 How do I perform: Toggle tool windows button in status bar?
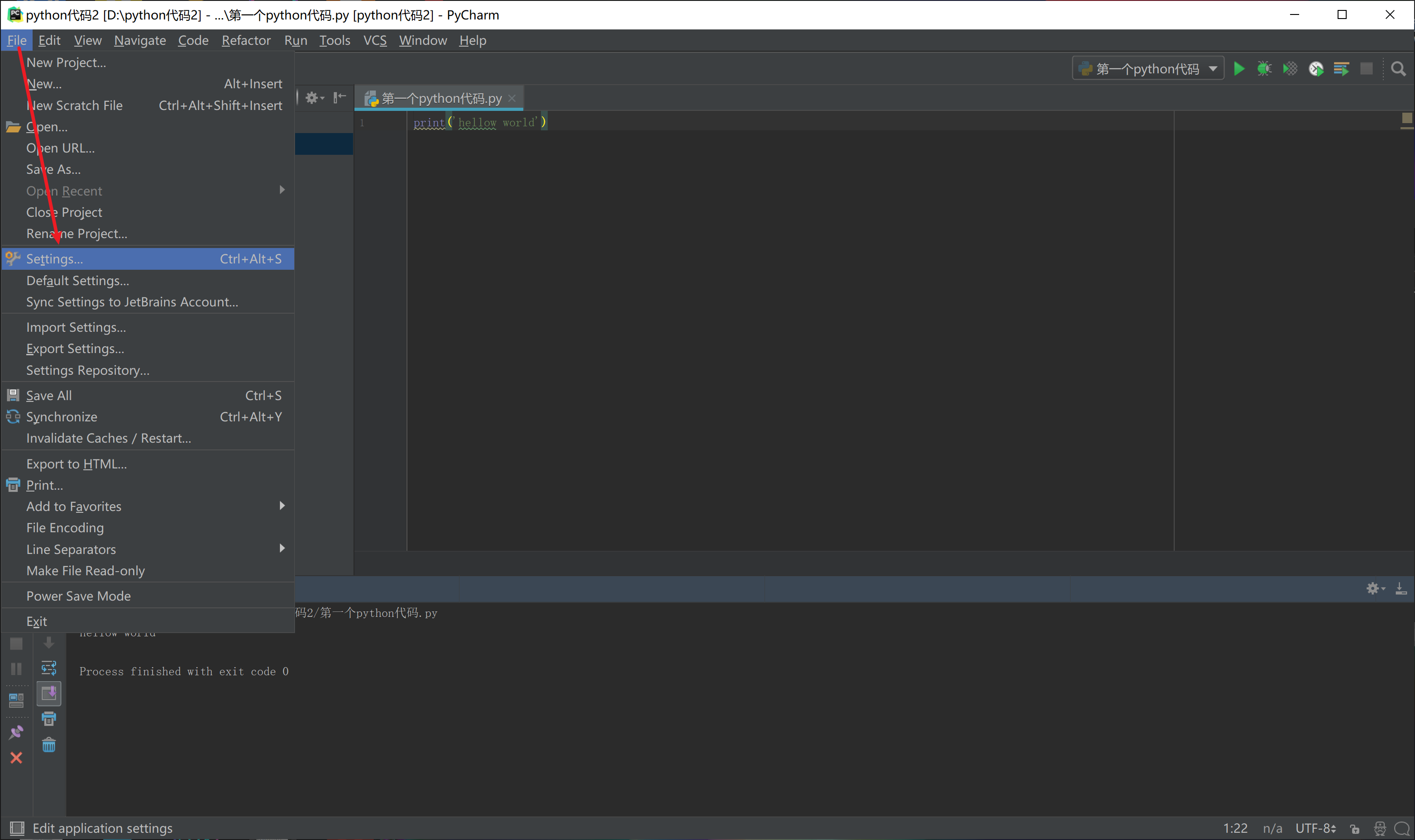tap(17, 828)
